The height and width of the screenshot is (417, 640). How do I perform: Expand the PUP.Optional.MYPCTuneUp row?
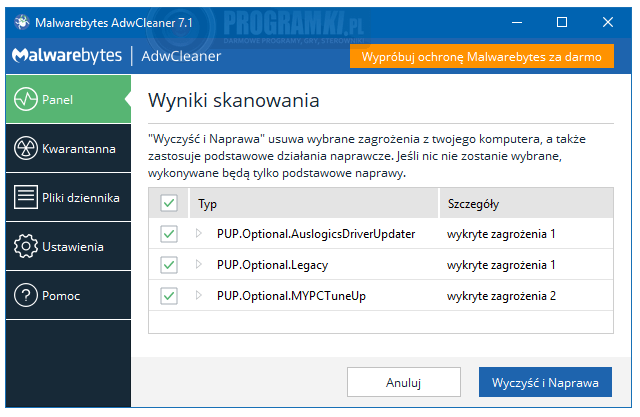[x=199, y=295]
